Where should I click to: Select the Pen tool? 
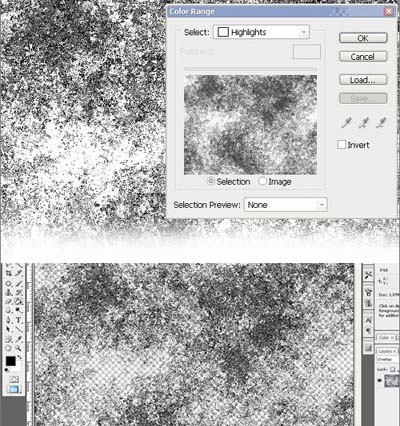8,320
